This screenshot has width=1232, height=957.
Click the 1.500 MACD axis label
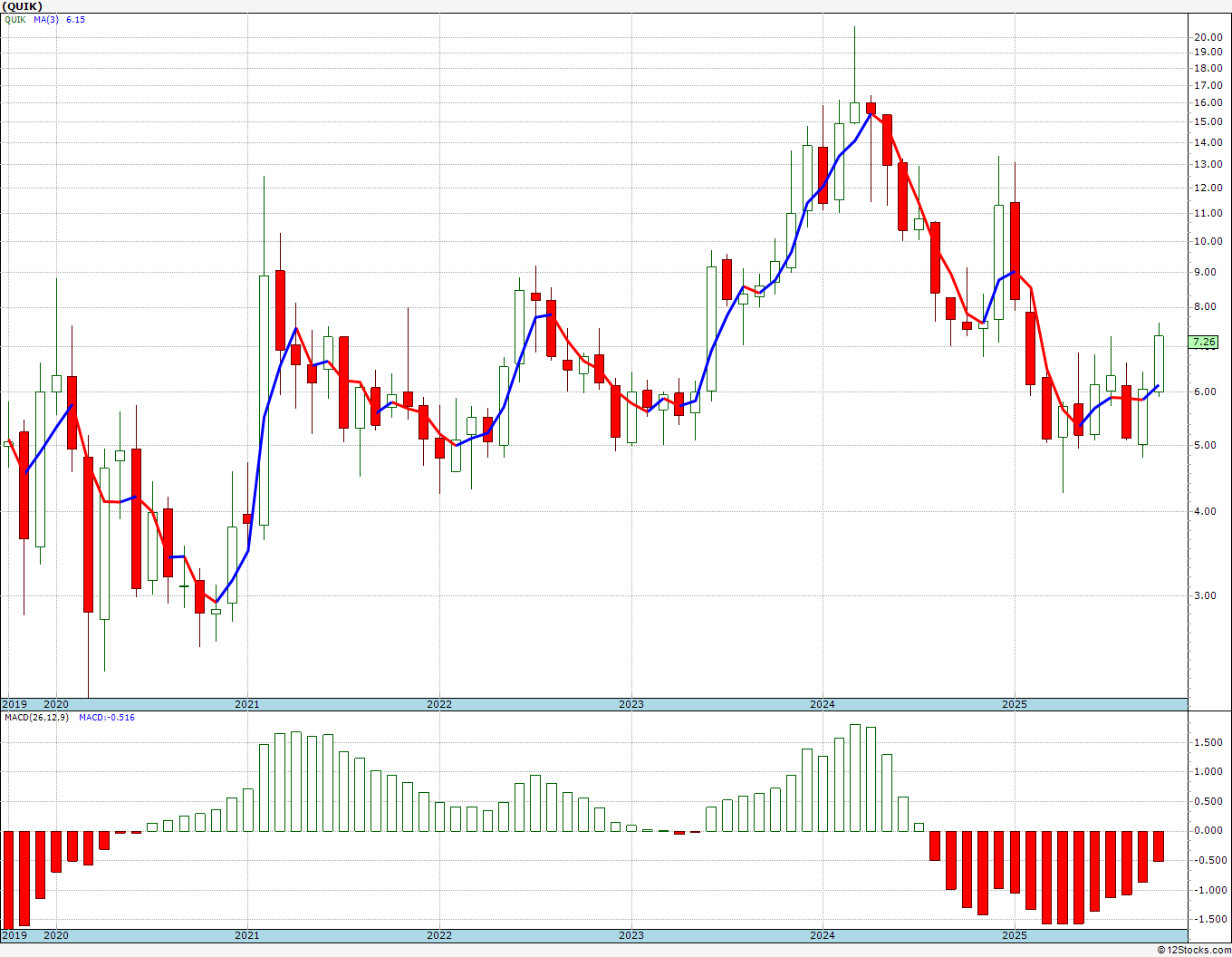click(x=1208, y=742)
